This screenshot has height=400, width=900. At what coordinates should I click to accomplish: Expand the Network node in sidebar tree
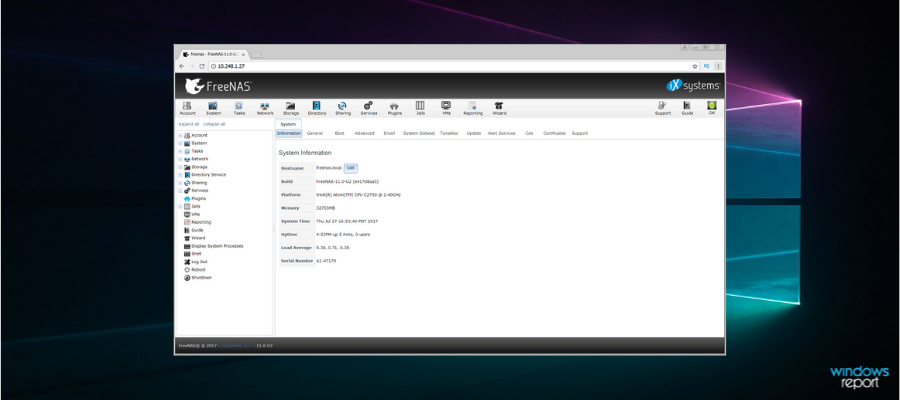point(180,159)
